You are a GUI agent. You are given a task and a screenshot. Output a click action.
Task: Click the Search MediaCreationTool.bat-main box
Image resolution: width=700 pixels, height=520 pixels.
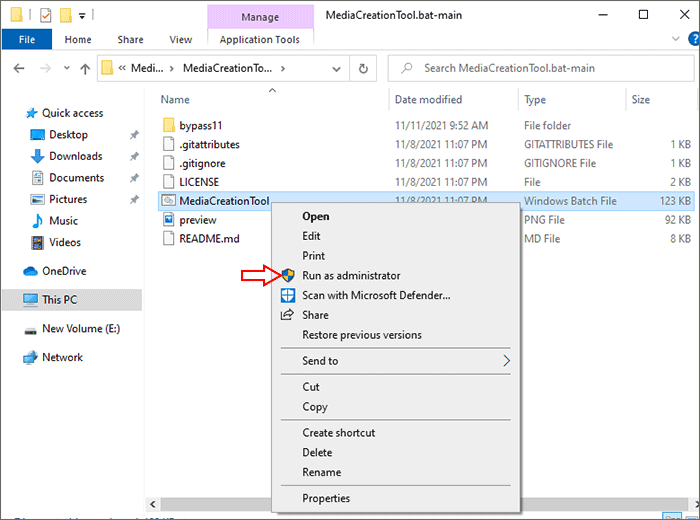pyautogui.click(x=541, y=68)
